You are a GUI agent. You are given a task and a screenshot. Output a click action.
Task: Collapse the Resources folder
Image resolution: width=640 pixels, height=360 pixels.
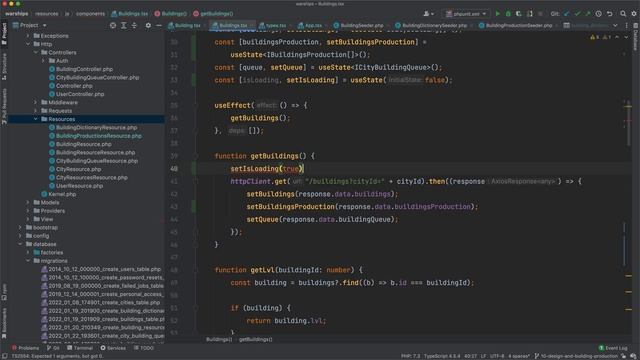click(x=36, y=119)
